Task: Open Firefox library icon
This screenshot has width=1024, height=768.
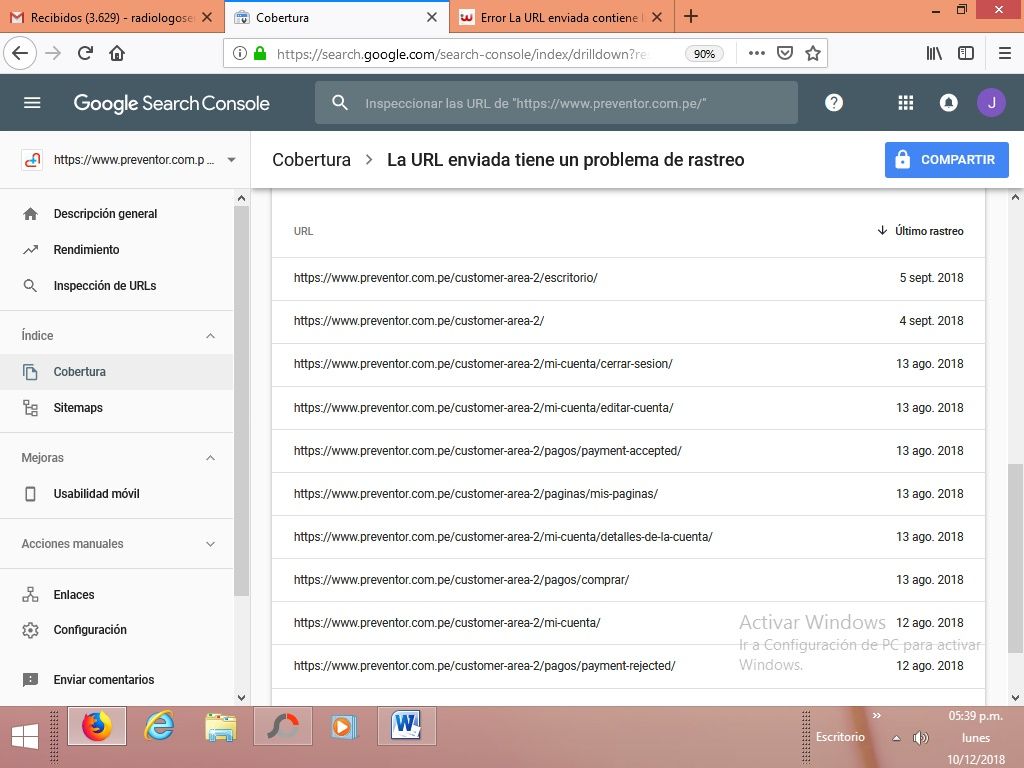Action: 934,53
